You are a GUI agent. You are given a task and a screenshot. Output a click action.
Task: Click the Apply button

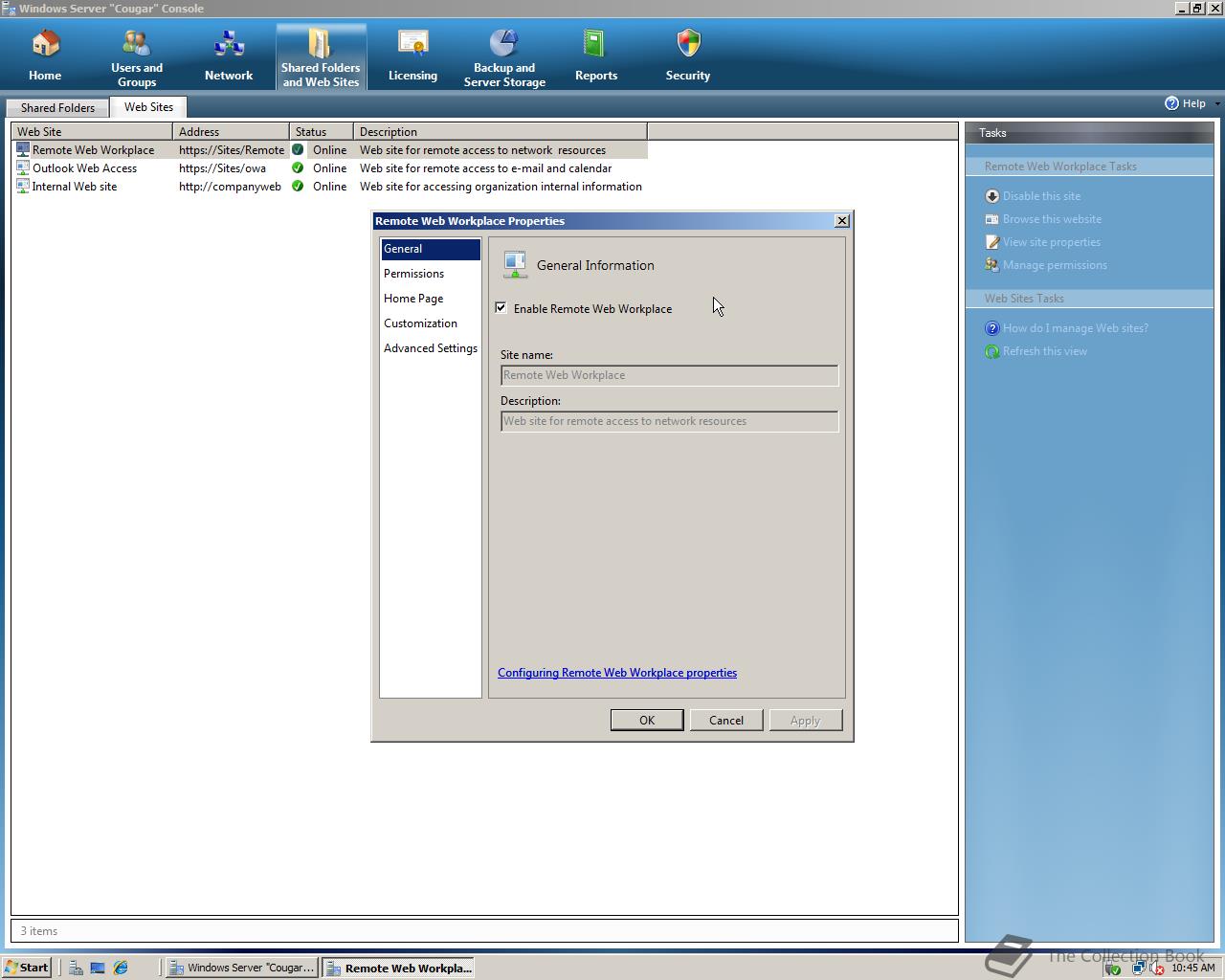tap(806, 721)
